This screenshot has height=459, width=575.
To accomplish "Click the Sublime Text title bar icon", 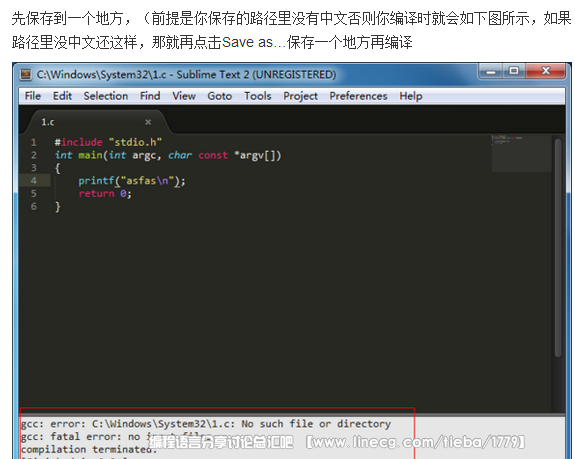I will click(26, 74).
